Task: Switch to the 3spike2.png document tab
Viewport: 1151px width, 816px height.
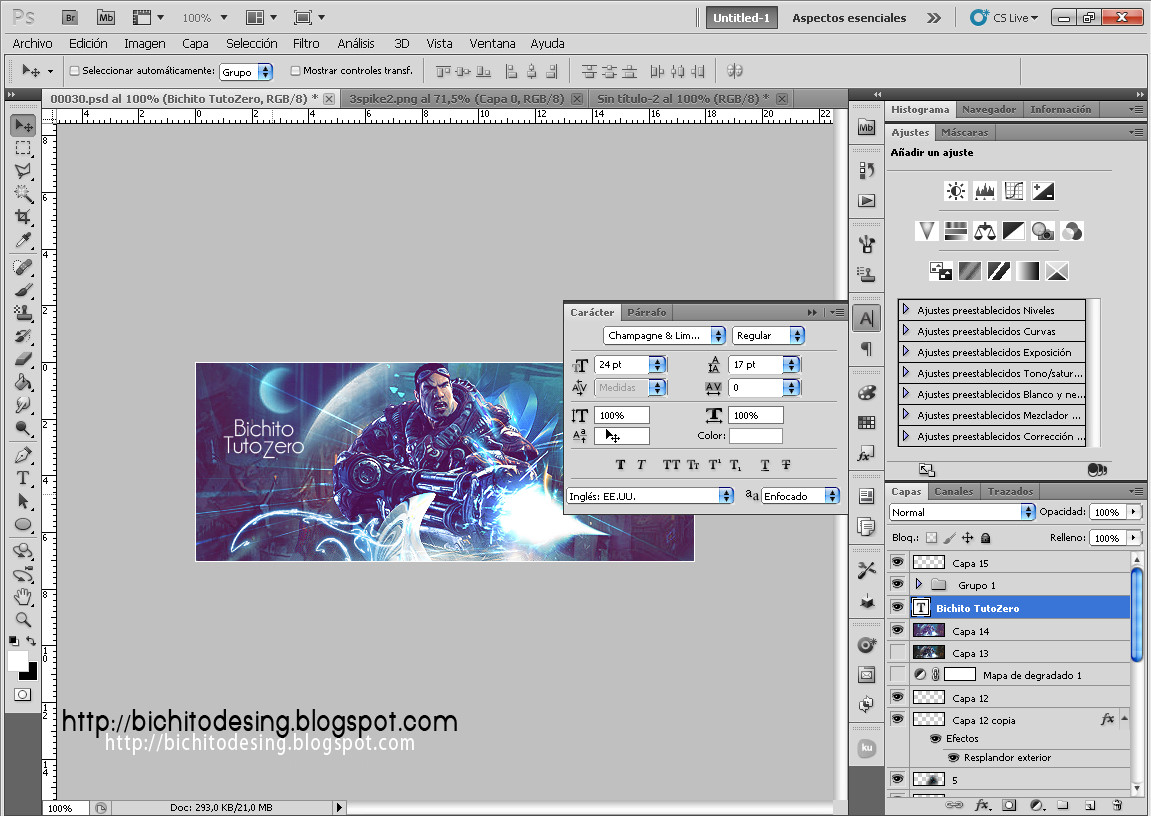Action: (x=457, y=98)
